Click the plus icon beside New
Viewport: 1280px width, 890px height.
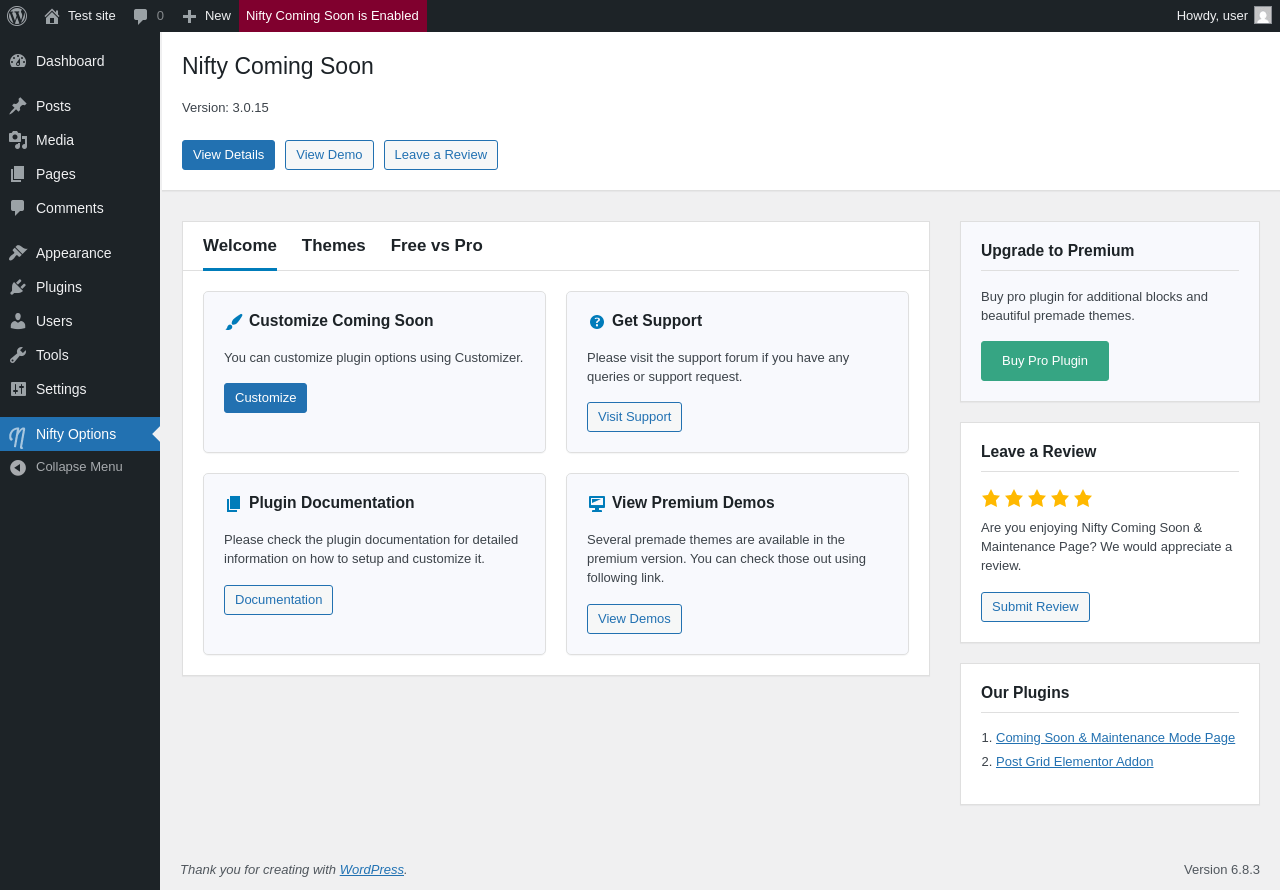click(x=189, y=16)
